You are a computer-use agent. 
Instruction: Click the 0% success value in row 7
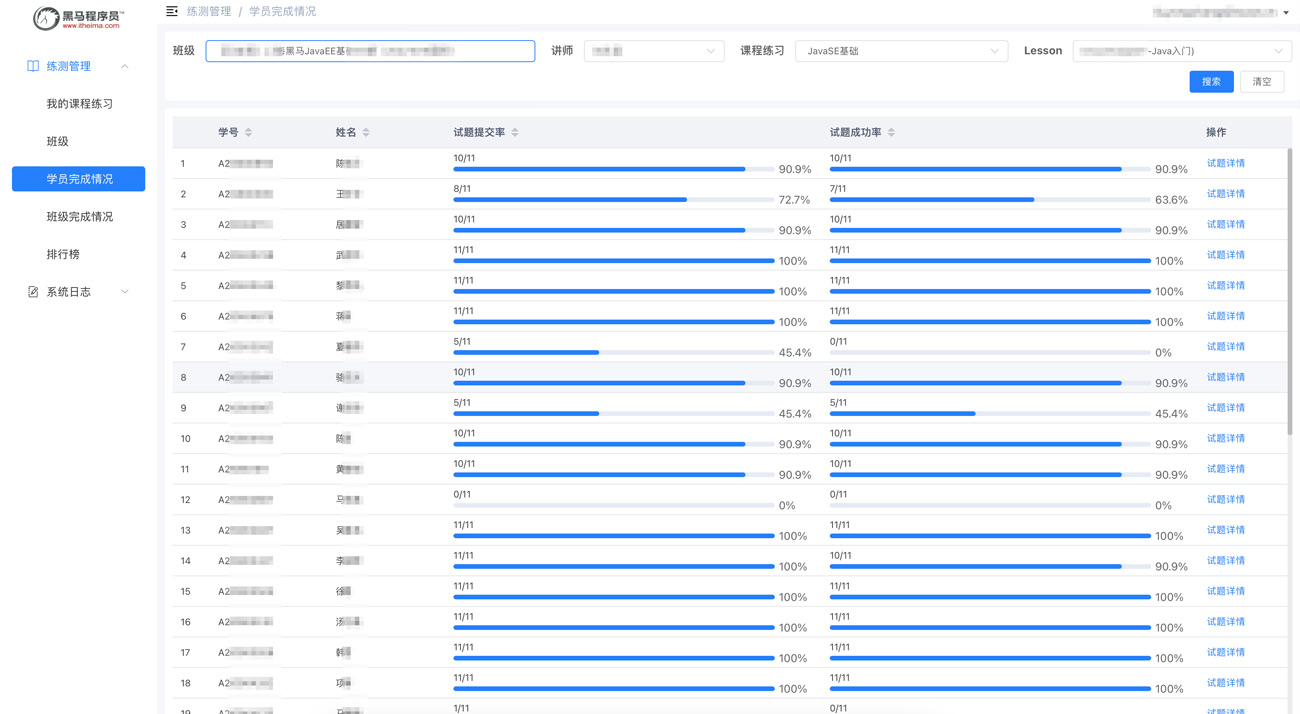1163,353
